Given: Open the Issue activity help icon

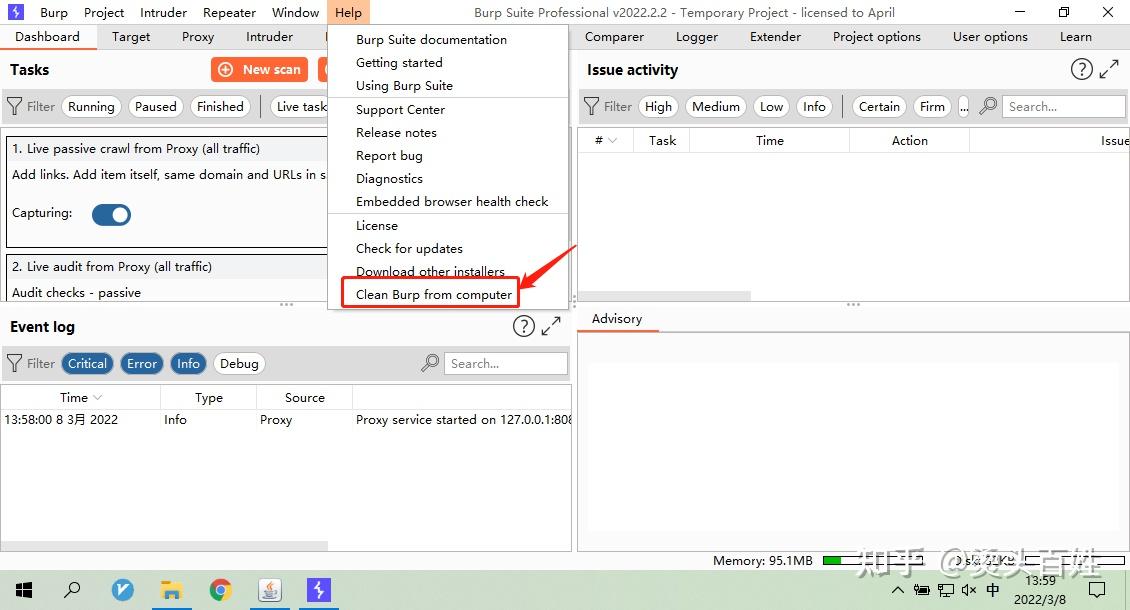Looking at the screenshot, I should [1081, 69].
